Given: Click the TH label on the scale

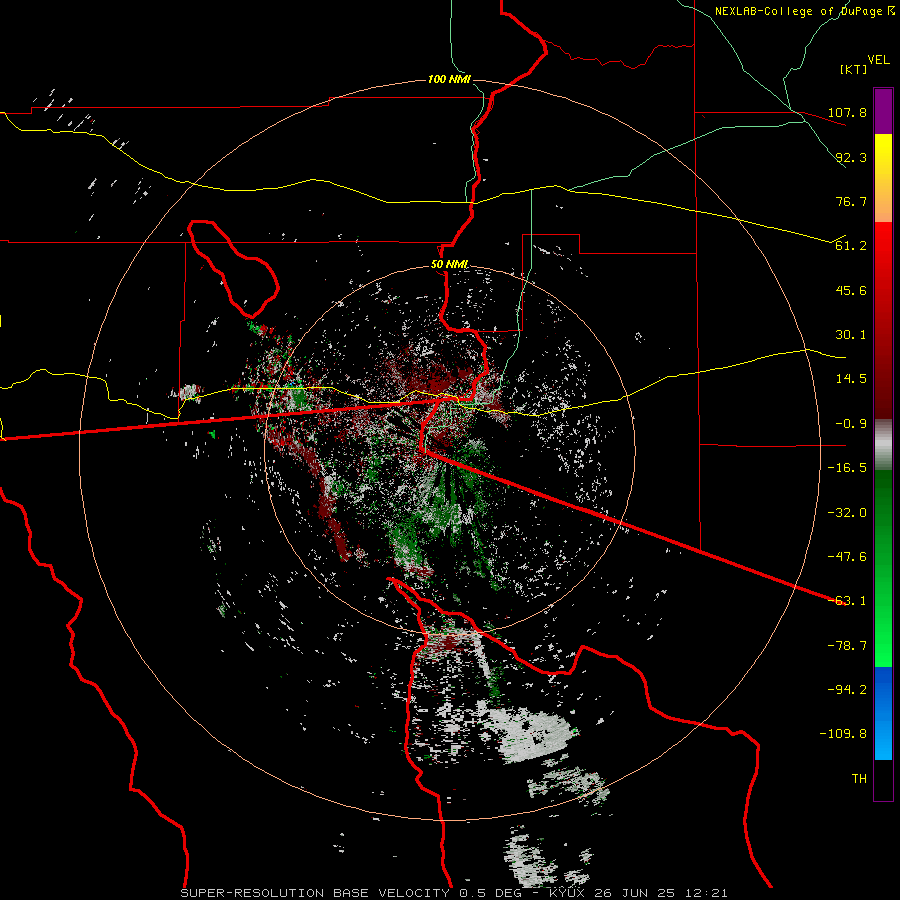Looking at the screenshot, I should point(859,779).
